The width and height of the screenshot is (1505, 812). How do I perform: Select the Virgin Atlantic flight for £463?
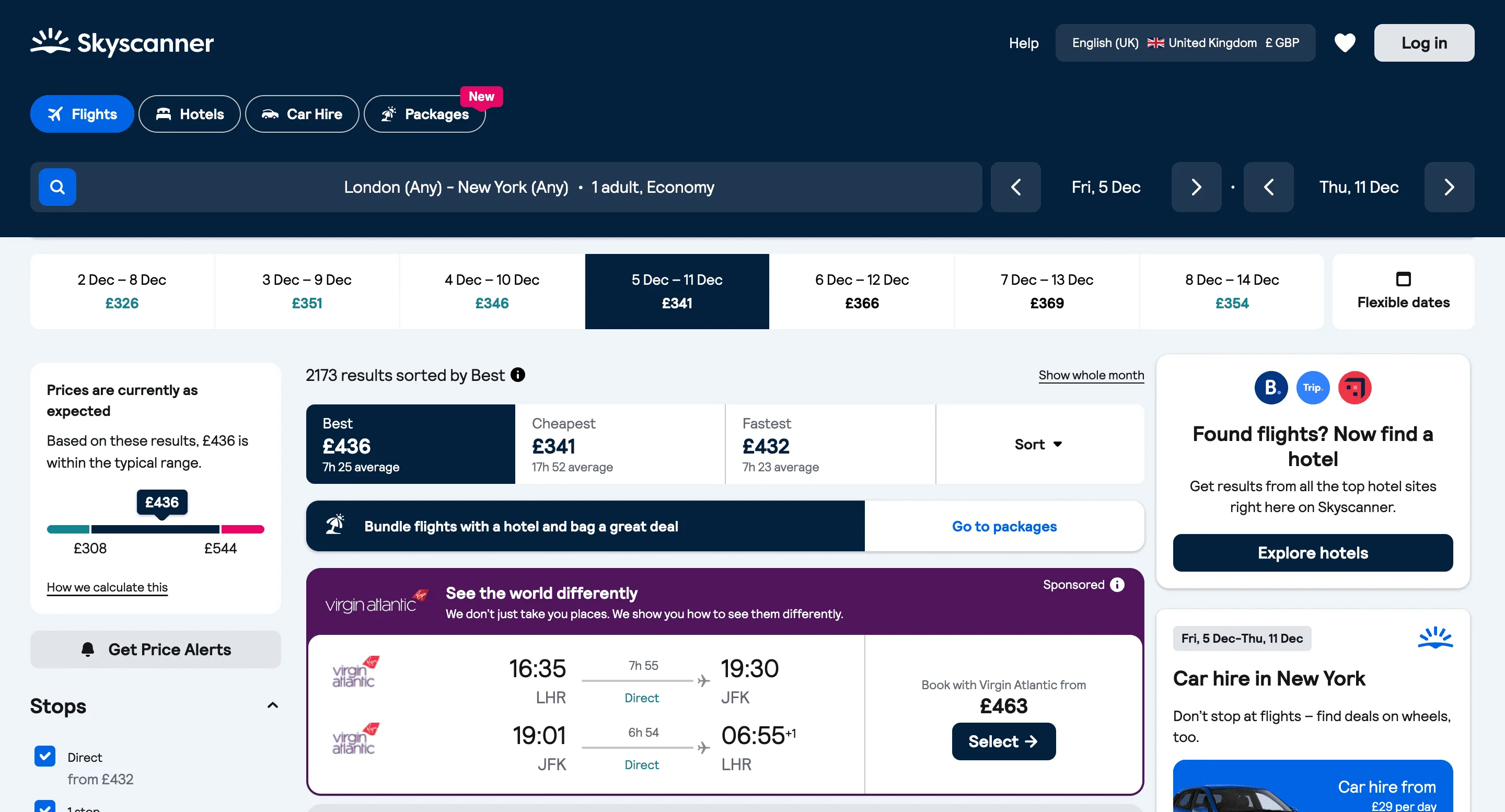(1003, 741)
